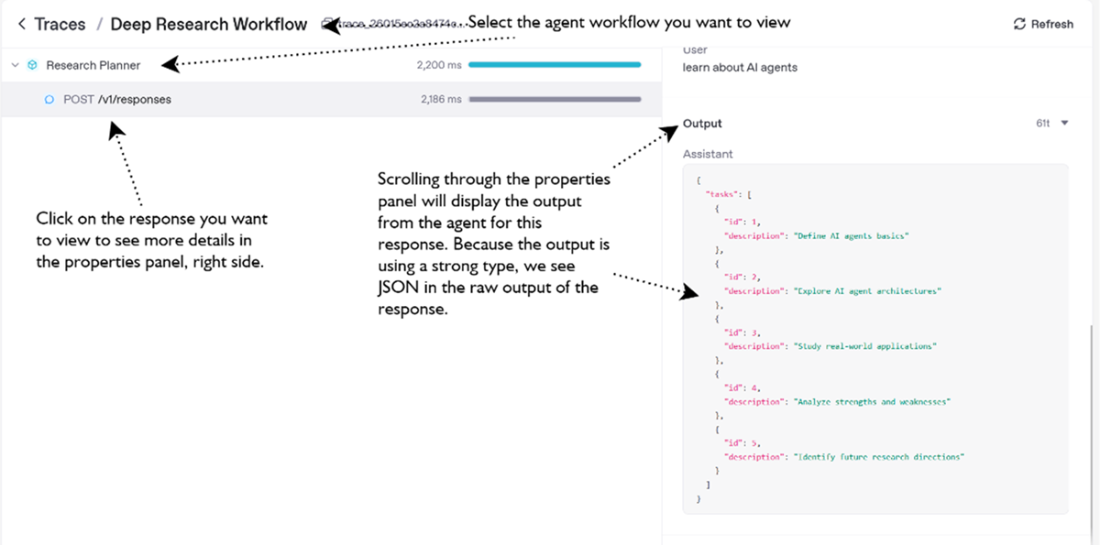Click the user message 'learn about AI agents'
Viewport: 1100px width, 545px height.
point(740,67)
